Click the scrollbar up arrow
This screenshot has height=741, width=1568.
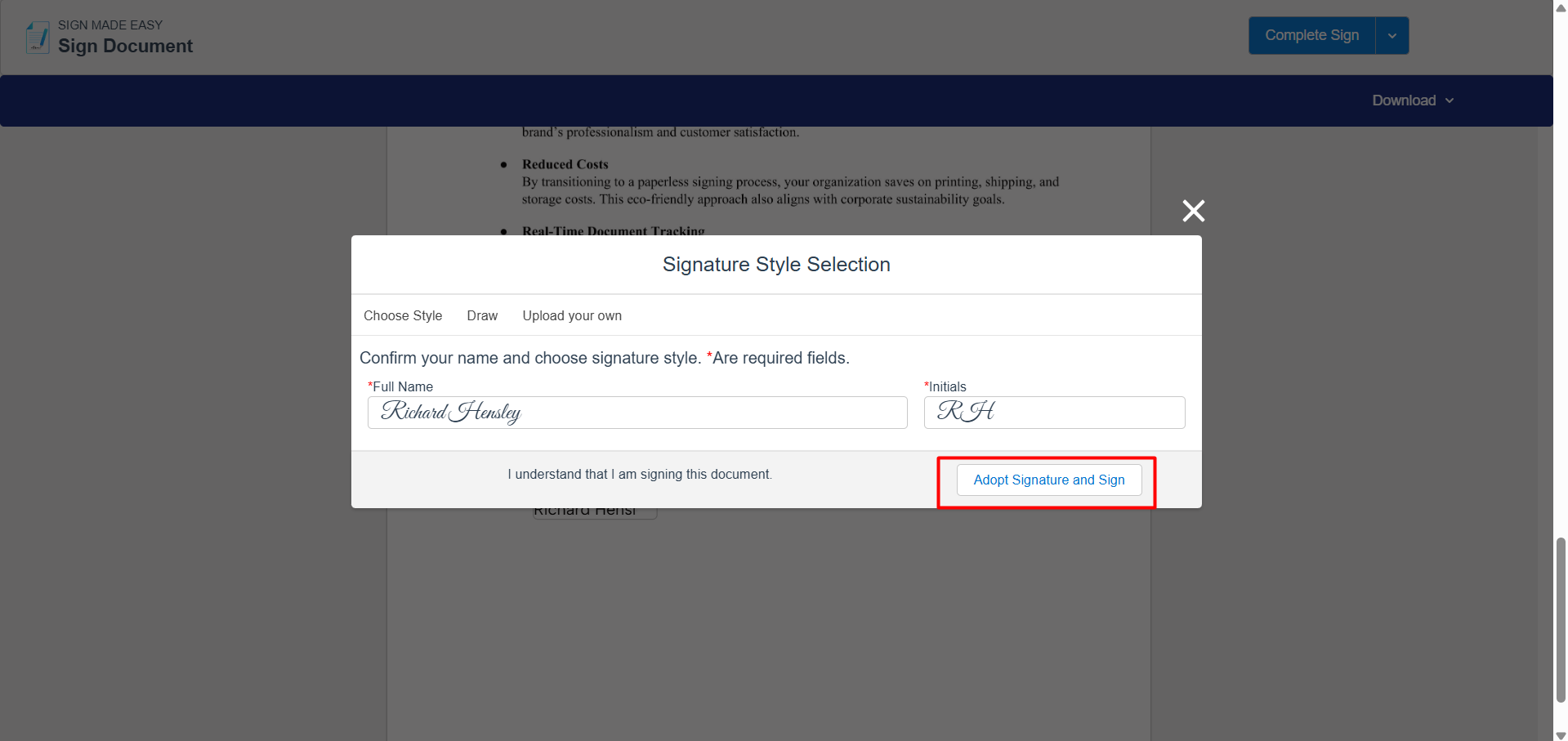[x=1561, y=7]
